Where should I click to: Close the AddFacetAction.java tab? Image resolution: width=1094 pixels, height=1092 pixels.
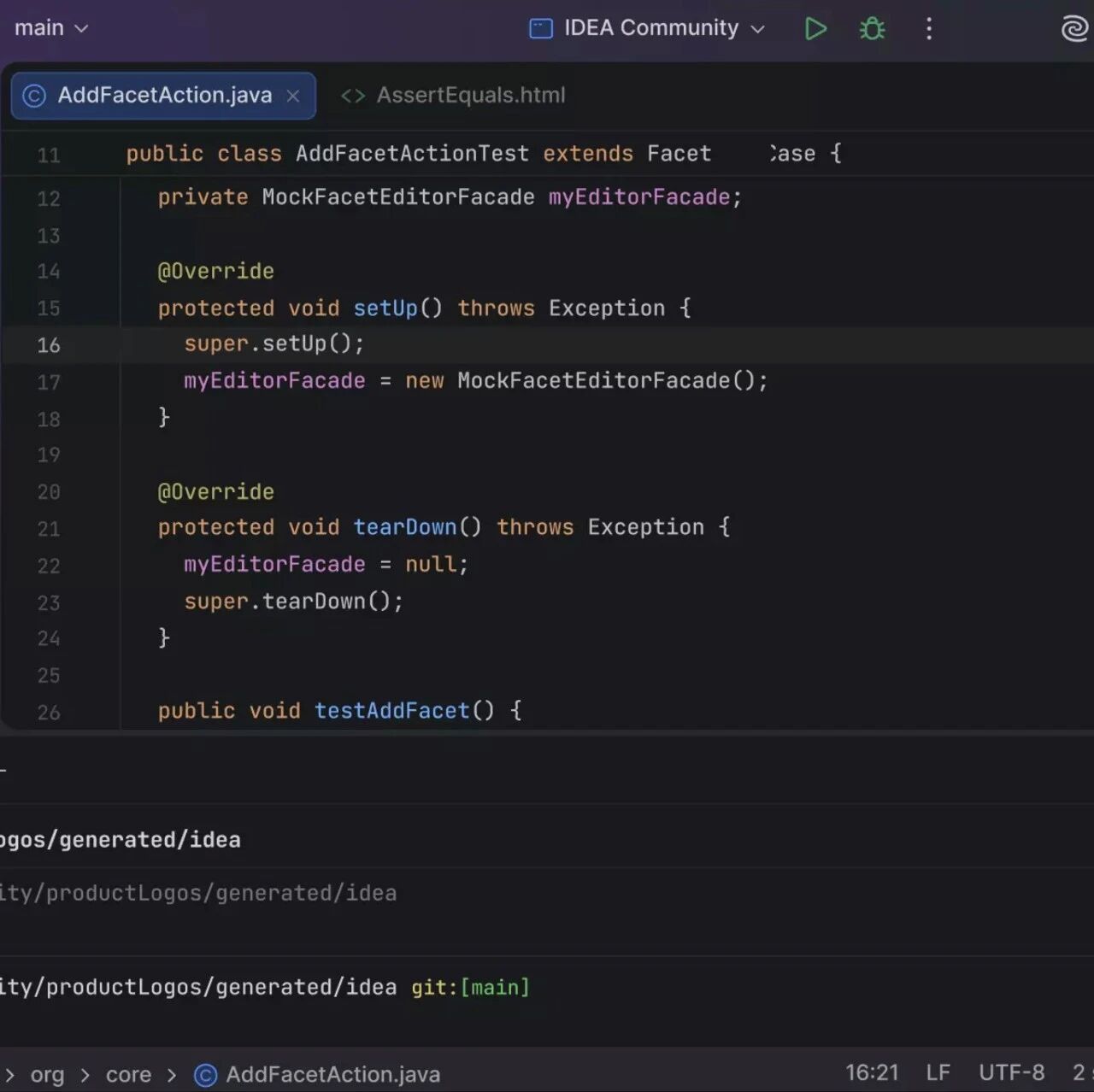click(x=293, y=96)
